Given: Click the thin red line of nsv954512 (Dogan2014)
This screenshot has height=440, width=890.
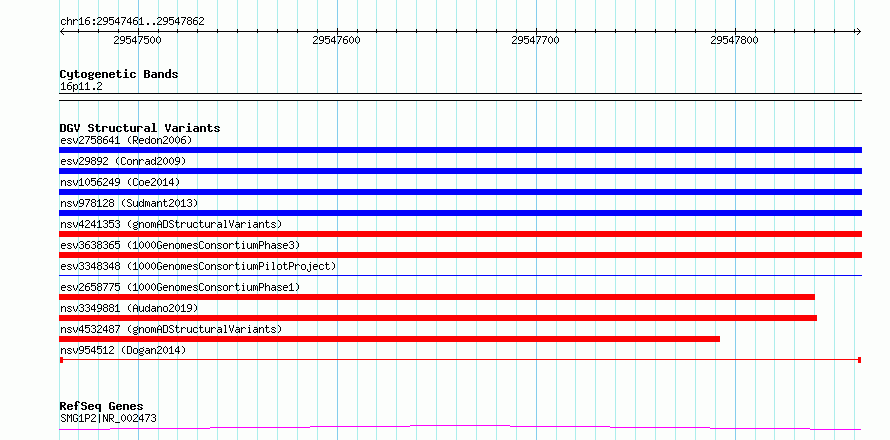Looking at the screenshot, I should [x=460, y=360].
